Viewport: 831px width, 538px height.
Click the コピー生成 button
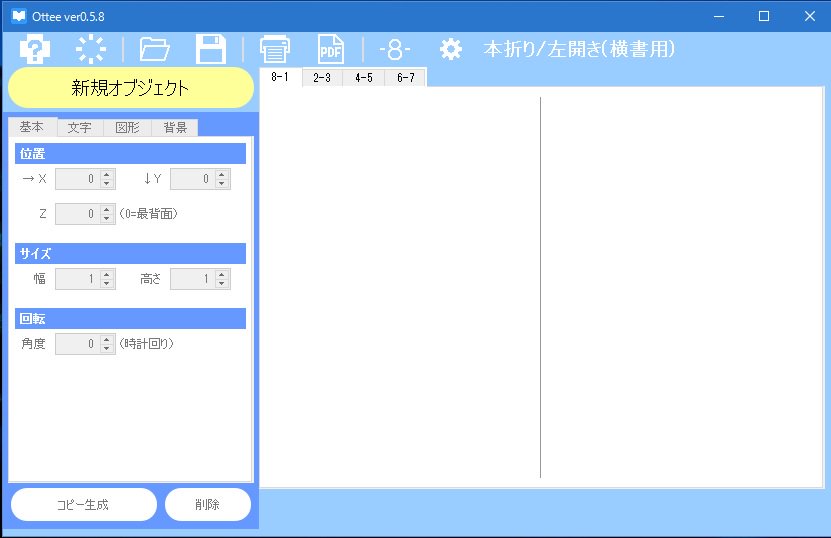tap(83, 505)
